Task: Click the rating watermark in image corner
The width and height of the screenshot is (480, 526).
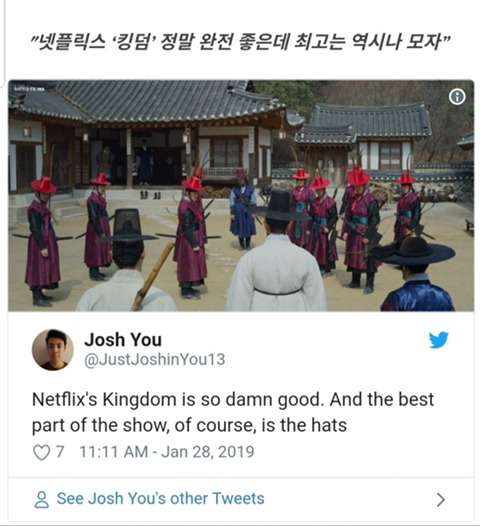Action: (x=29, y=89)
